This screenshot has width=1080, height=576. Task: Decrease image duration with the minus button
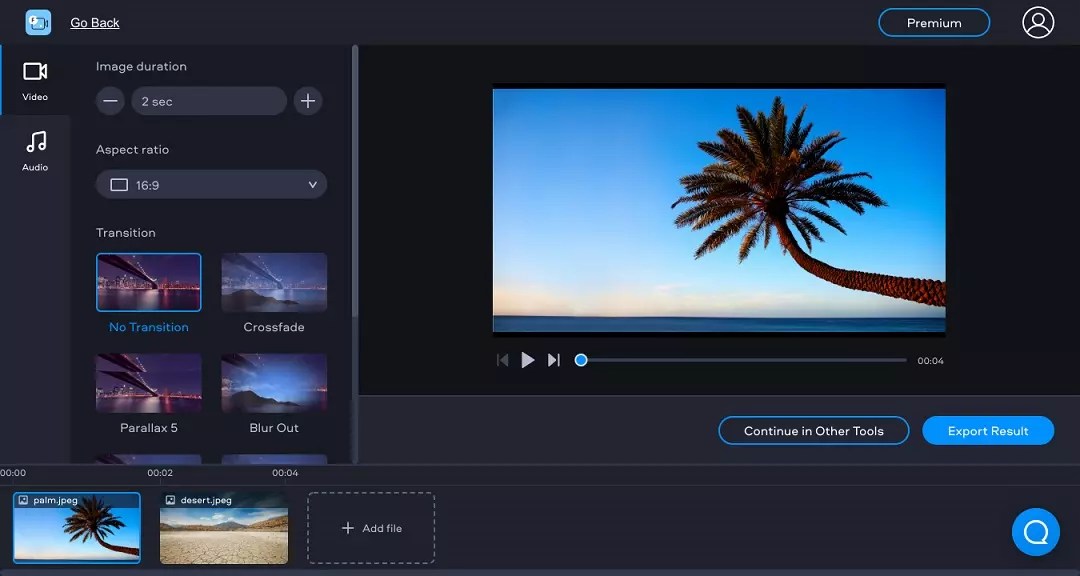(x=110, y=100)
